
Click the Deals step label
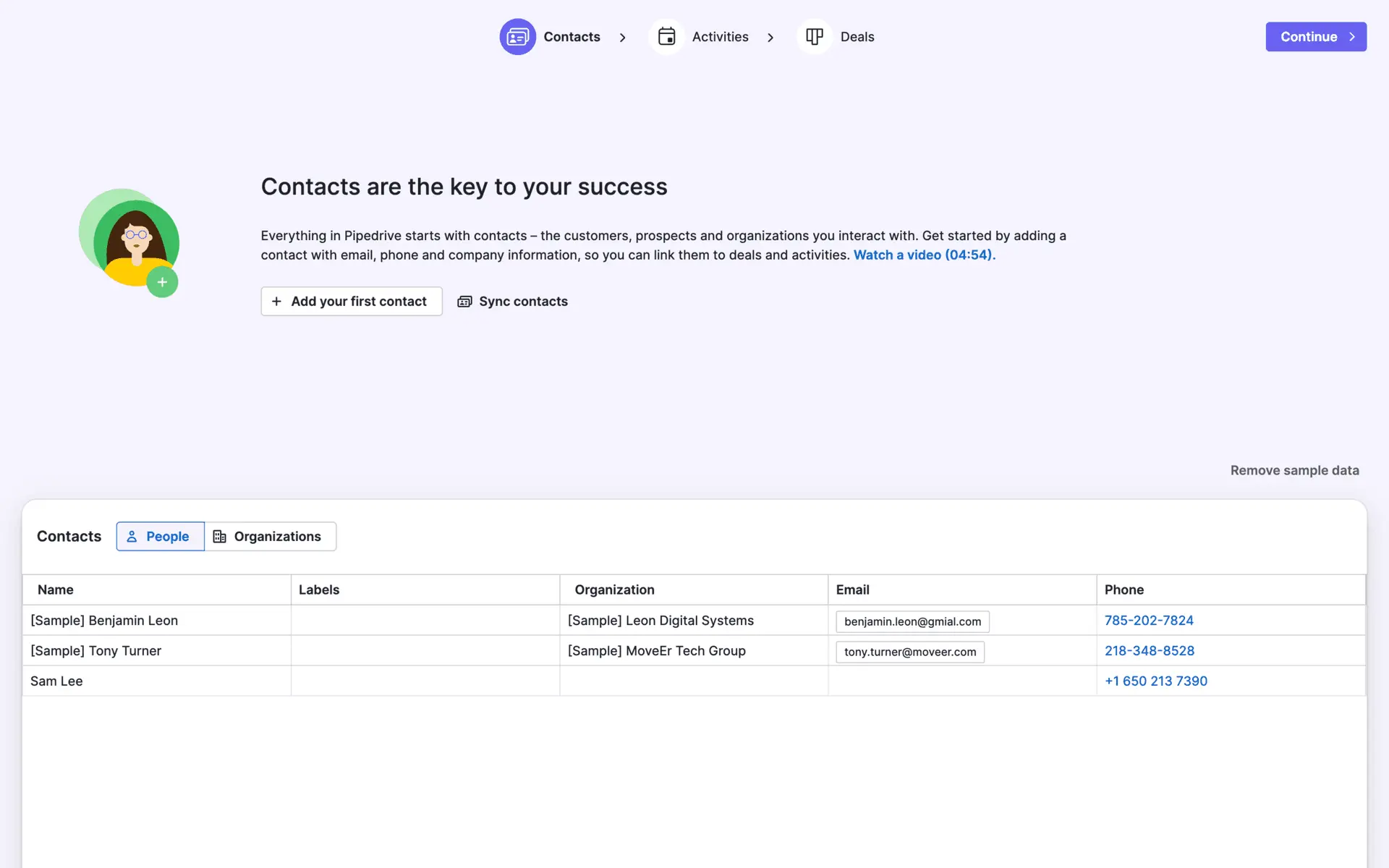[857, 37]
